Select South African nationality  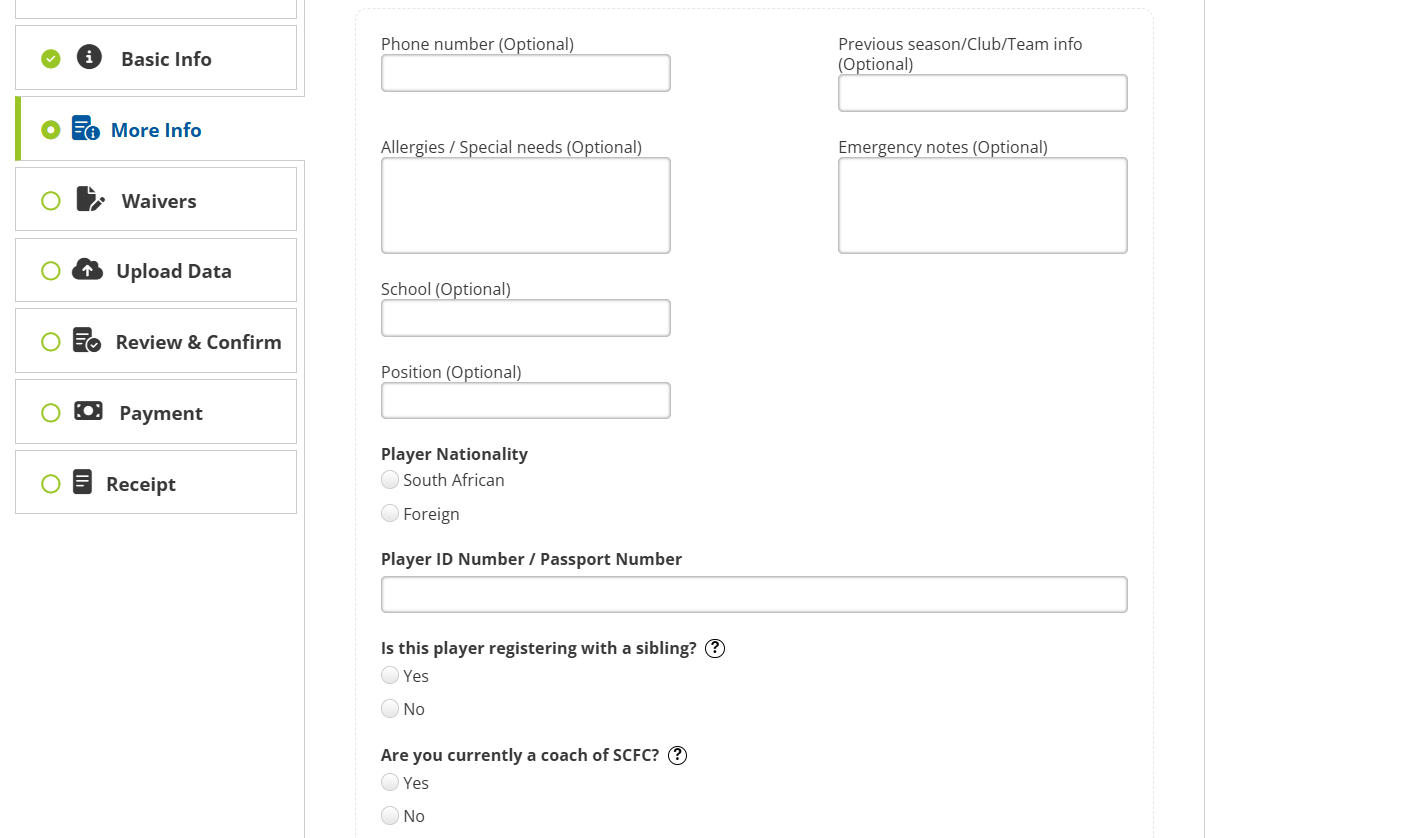click(x=390, y=480)
